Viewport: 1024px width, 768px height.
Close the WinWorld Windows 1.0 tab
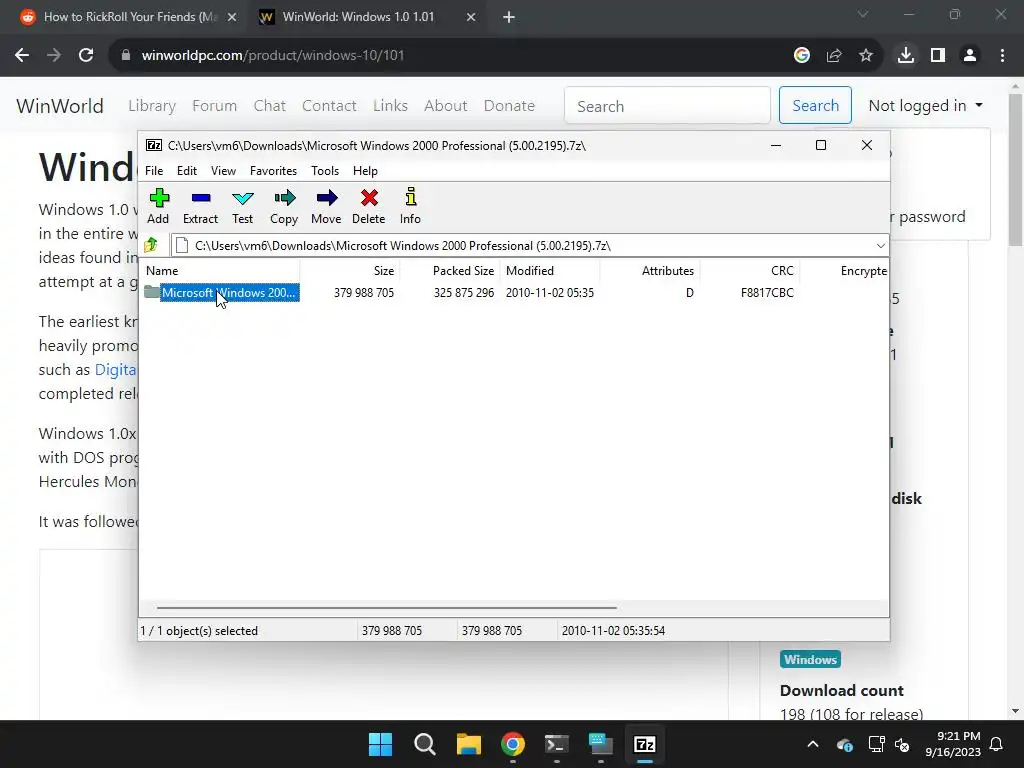(471, 17)
